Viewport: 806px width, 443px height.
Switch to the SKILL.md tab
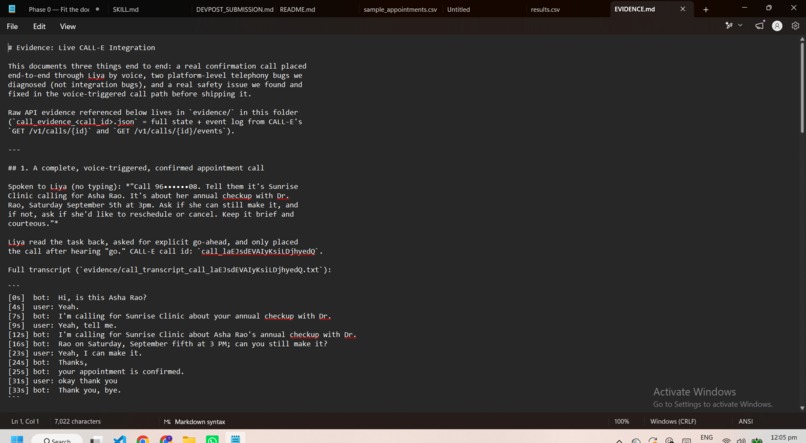coord(125,9)
